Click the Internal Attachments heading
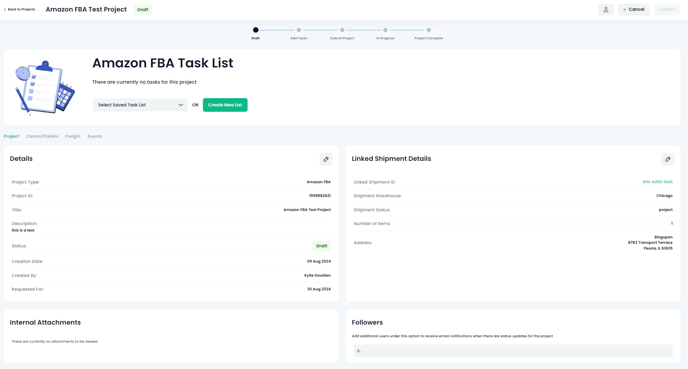This screenshot has height=369, width=688. pyautogui.click(x=45, y=322)
